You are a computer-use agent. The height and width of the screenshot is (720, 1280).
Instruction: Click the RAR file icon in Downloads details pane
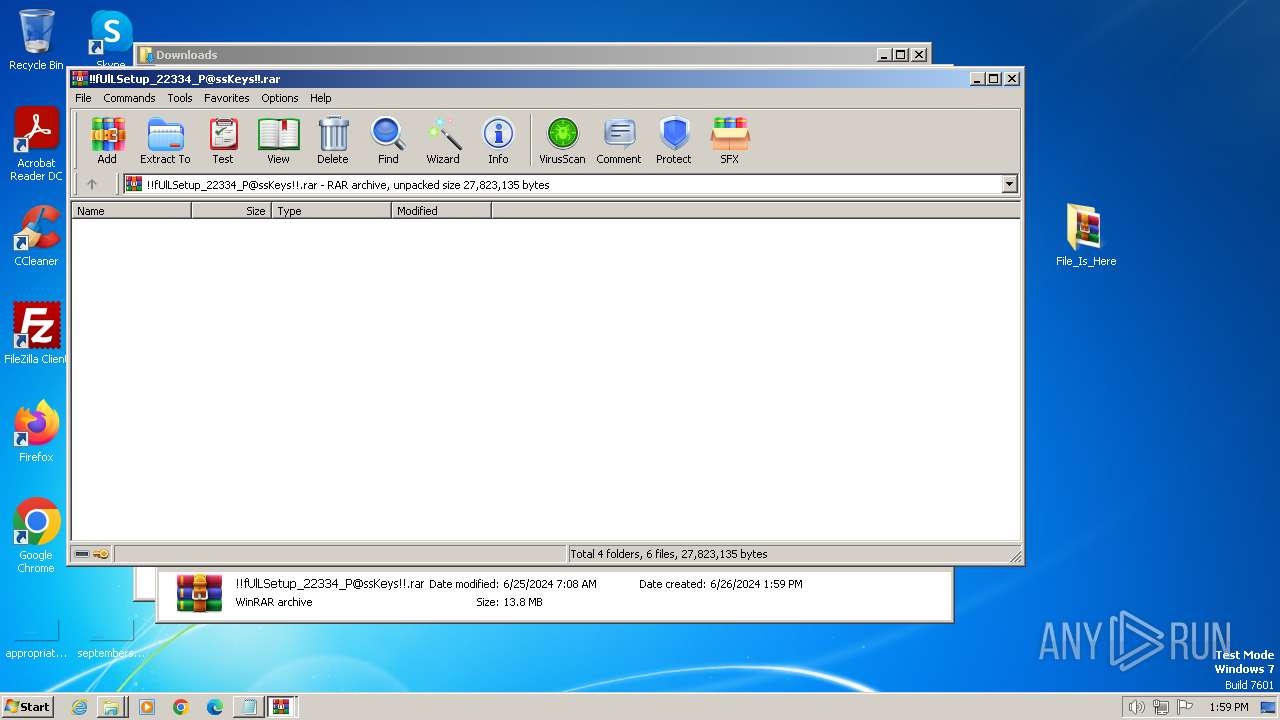click(199, 592)
